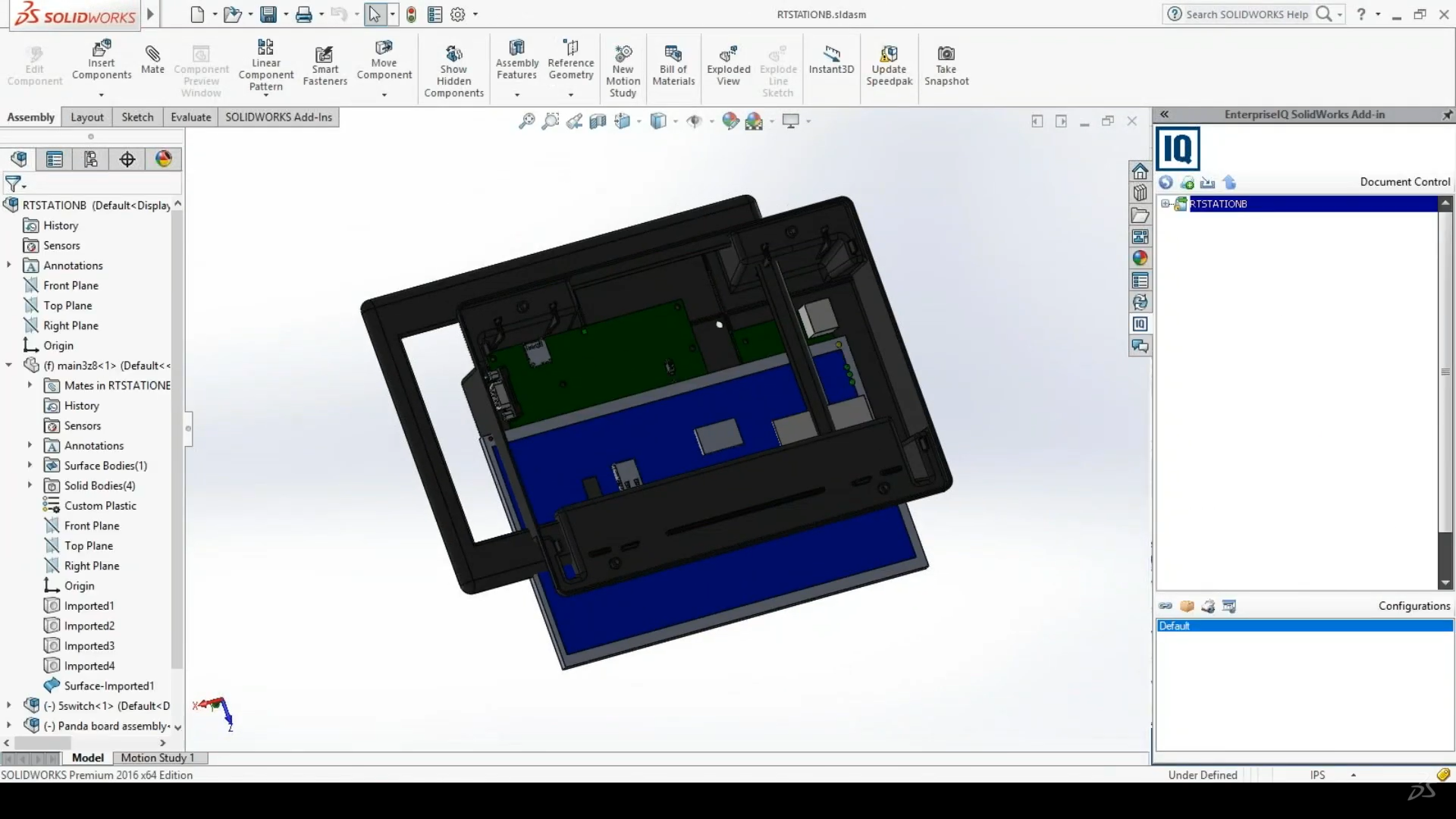
Task: Select the Model tab at bottom
Action: (88, 758)
